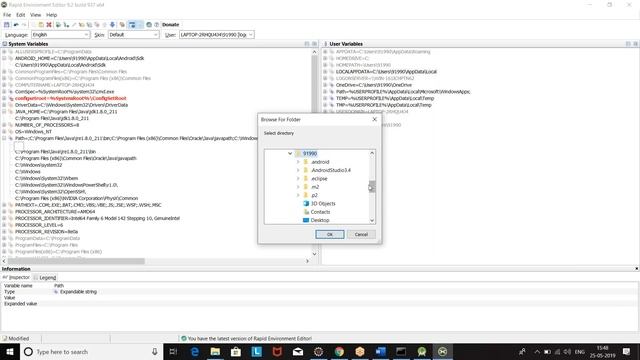Expand the .eclipse folder in dialog
This screenshot has width=640, height=360.
(x=298, y=179)
